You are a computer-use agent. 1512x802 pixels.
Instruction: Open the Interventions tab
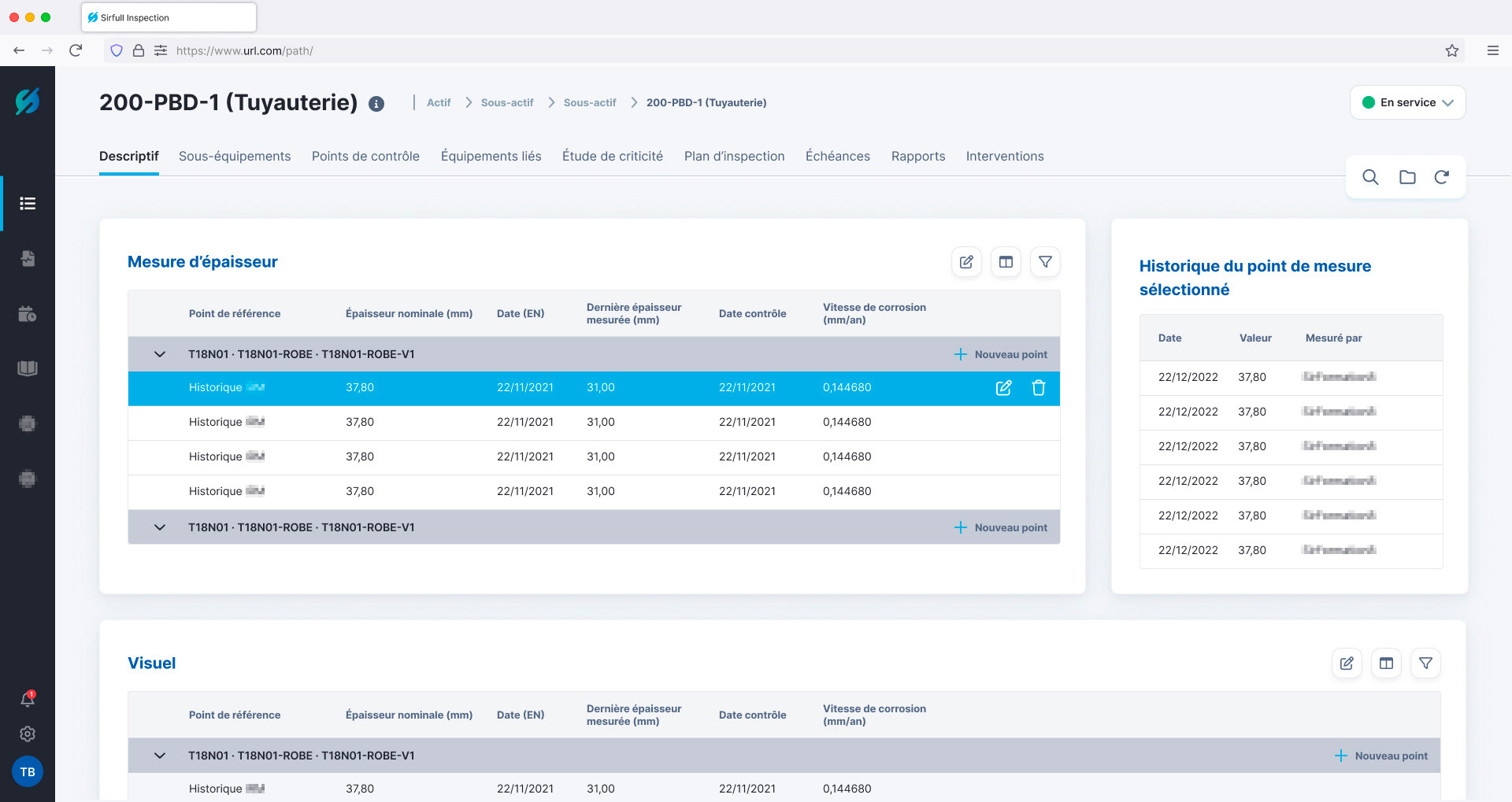1005,156
